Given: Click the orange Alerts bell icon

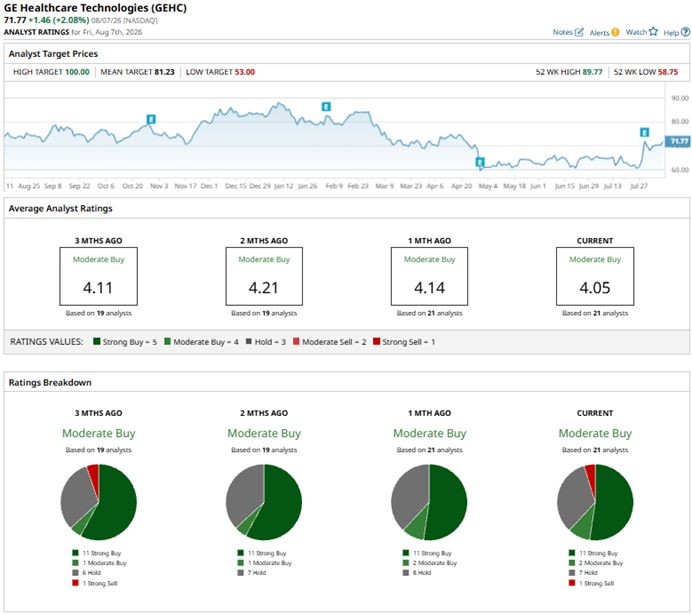Looking at the screenshot, I should coord(615,32).
